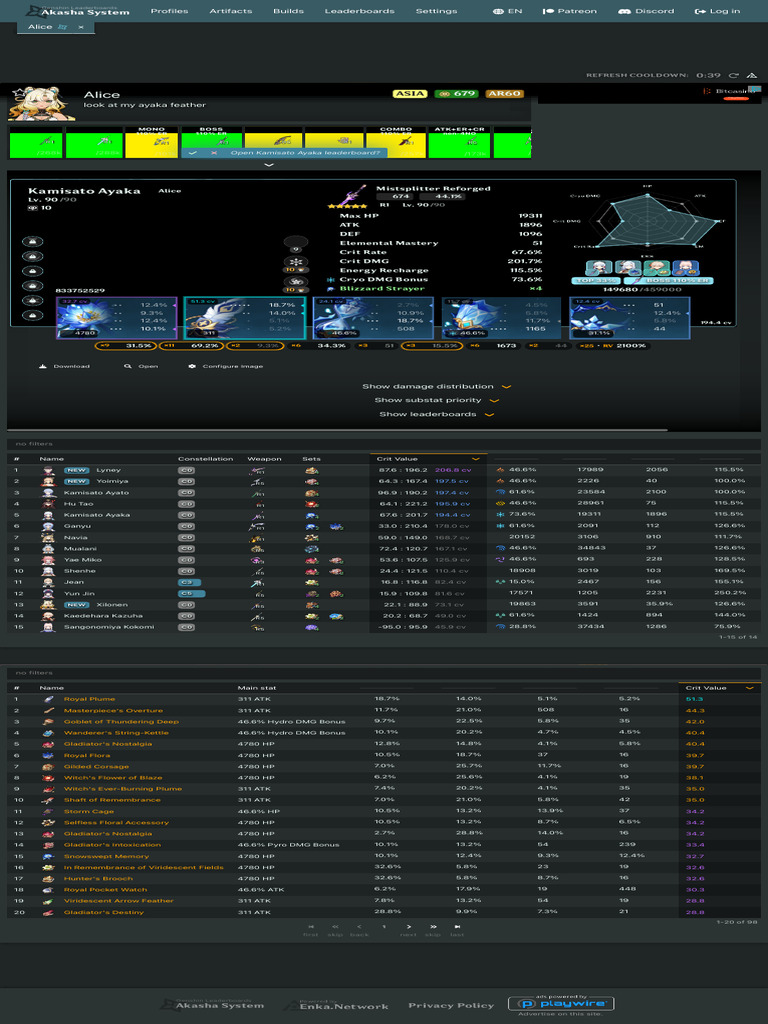Sort builds by the Crit Value column
The width and height of the screenshot is (768, 1024).
tap(428, 459)
